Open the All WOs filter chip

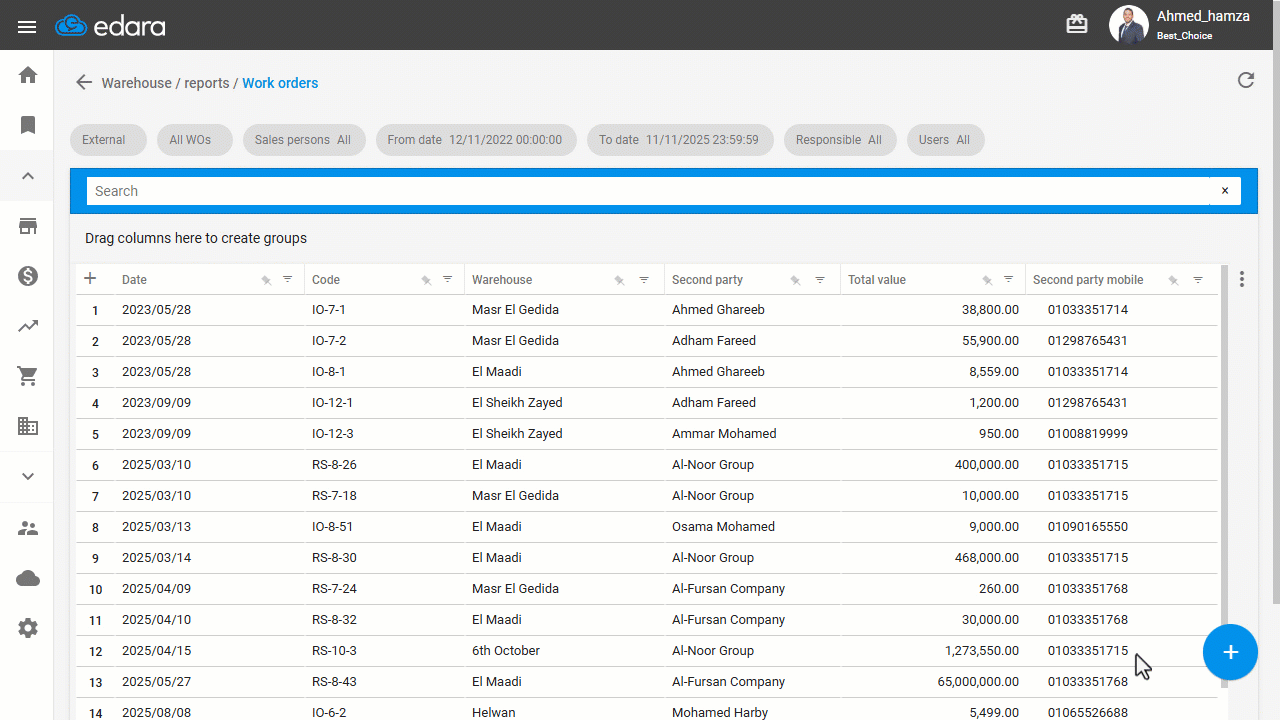195,140
